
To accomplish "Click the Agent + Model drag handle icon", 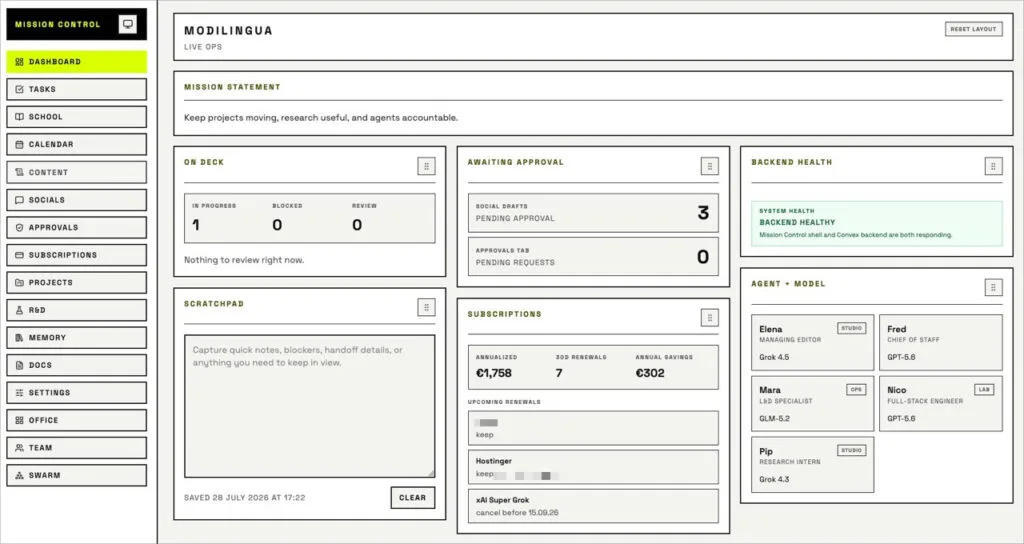I will pos(993,287).
